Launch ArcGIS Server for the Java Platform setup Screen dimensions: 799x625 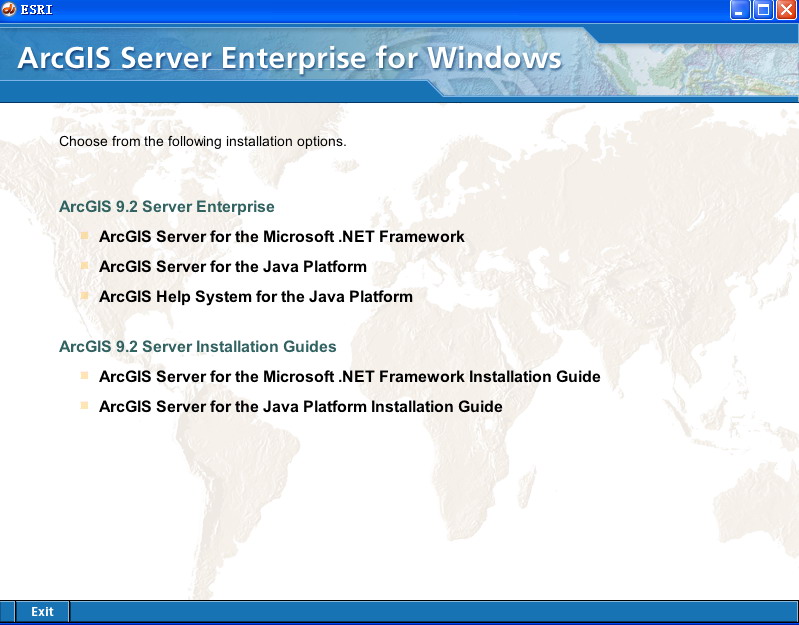pyautogui.click(x=232, y=267)
